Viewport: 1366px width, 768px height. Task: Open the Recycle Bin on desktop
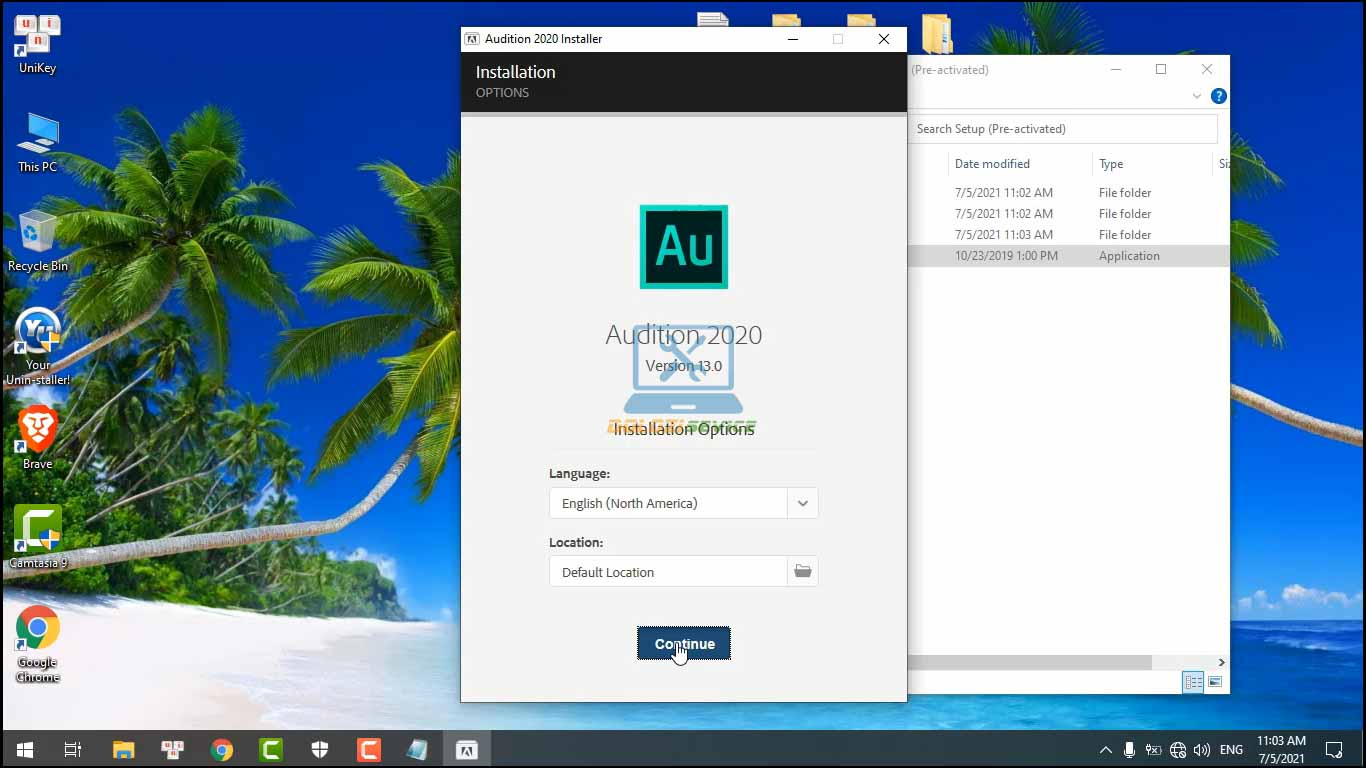38,240
